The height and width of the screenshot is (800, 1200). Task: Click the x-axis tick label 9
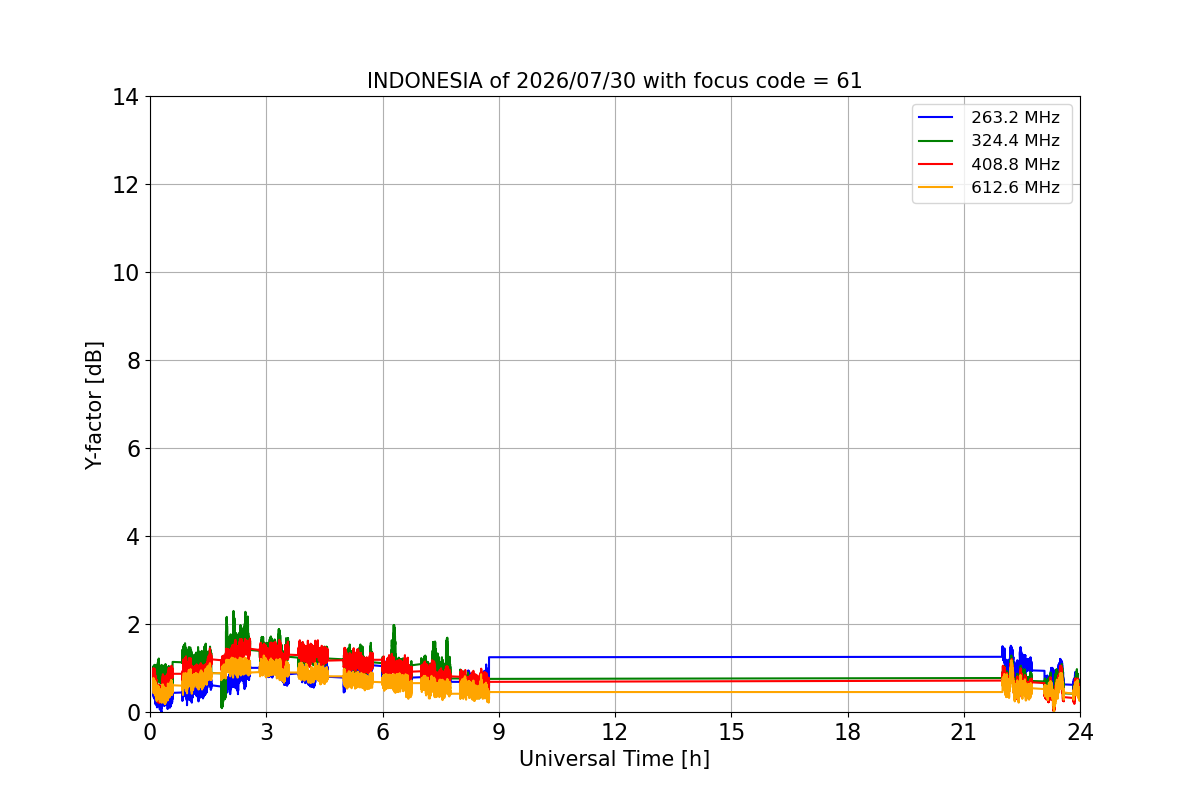click(499, 731)
